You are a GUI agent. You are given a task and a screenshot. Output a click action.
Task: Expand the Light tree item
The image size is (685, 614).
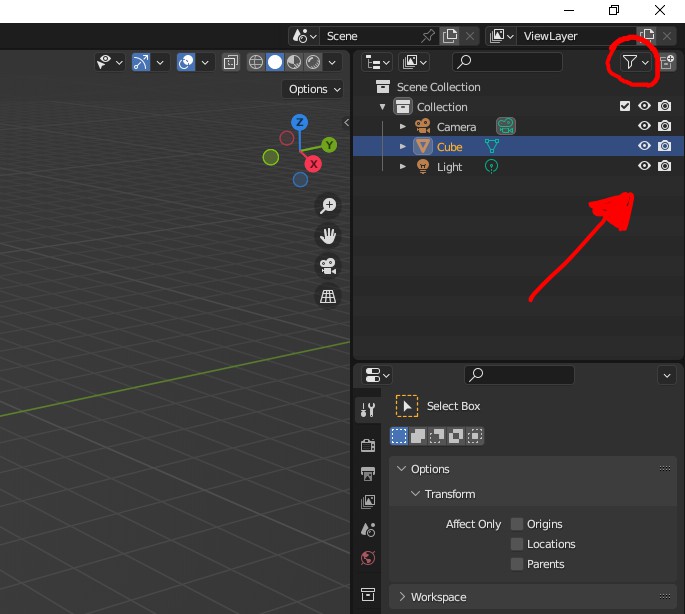point(403,167)
